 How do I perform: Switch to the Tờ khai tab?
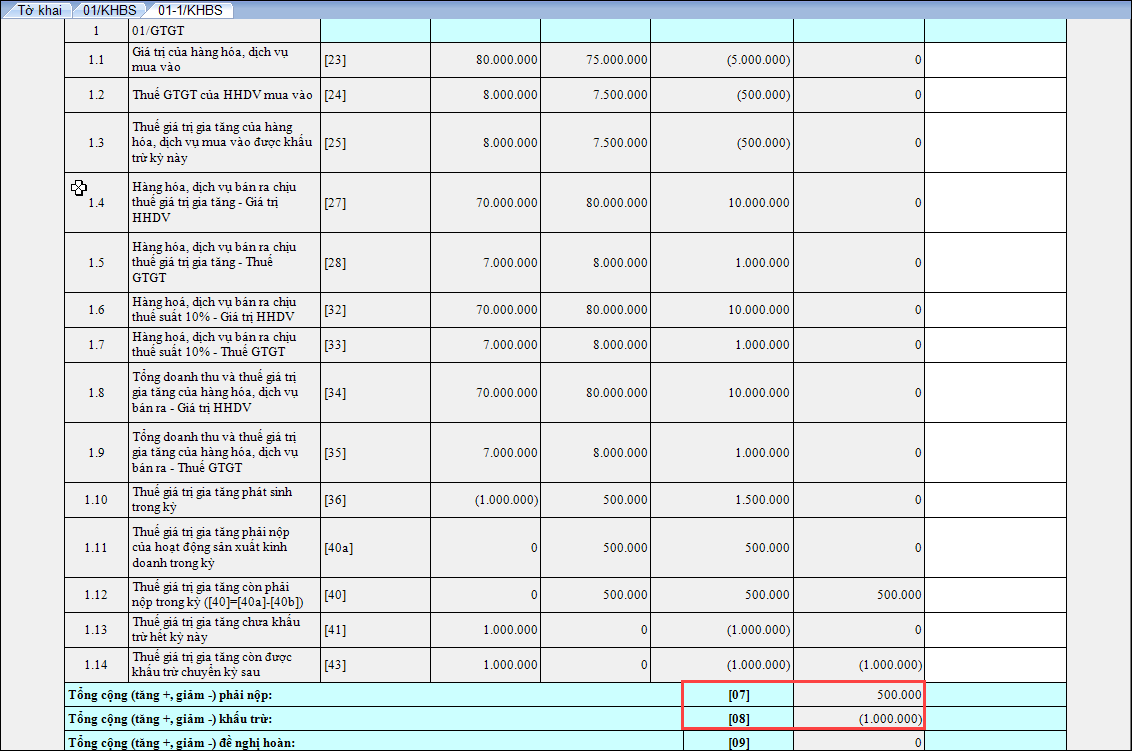pyautogui.click(x=39, y=10)
